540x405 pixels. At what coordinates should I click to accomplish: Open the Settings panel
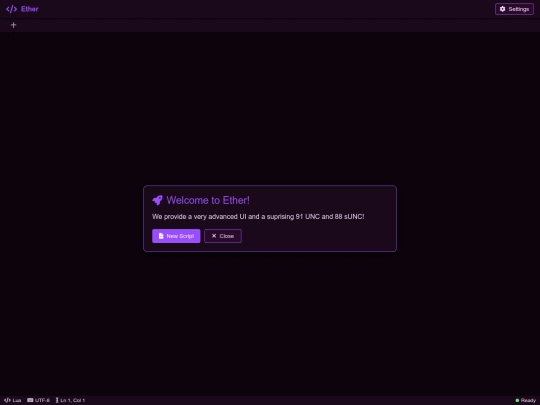[514, 9]
